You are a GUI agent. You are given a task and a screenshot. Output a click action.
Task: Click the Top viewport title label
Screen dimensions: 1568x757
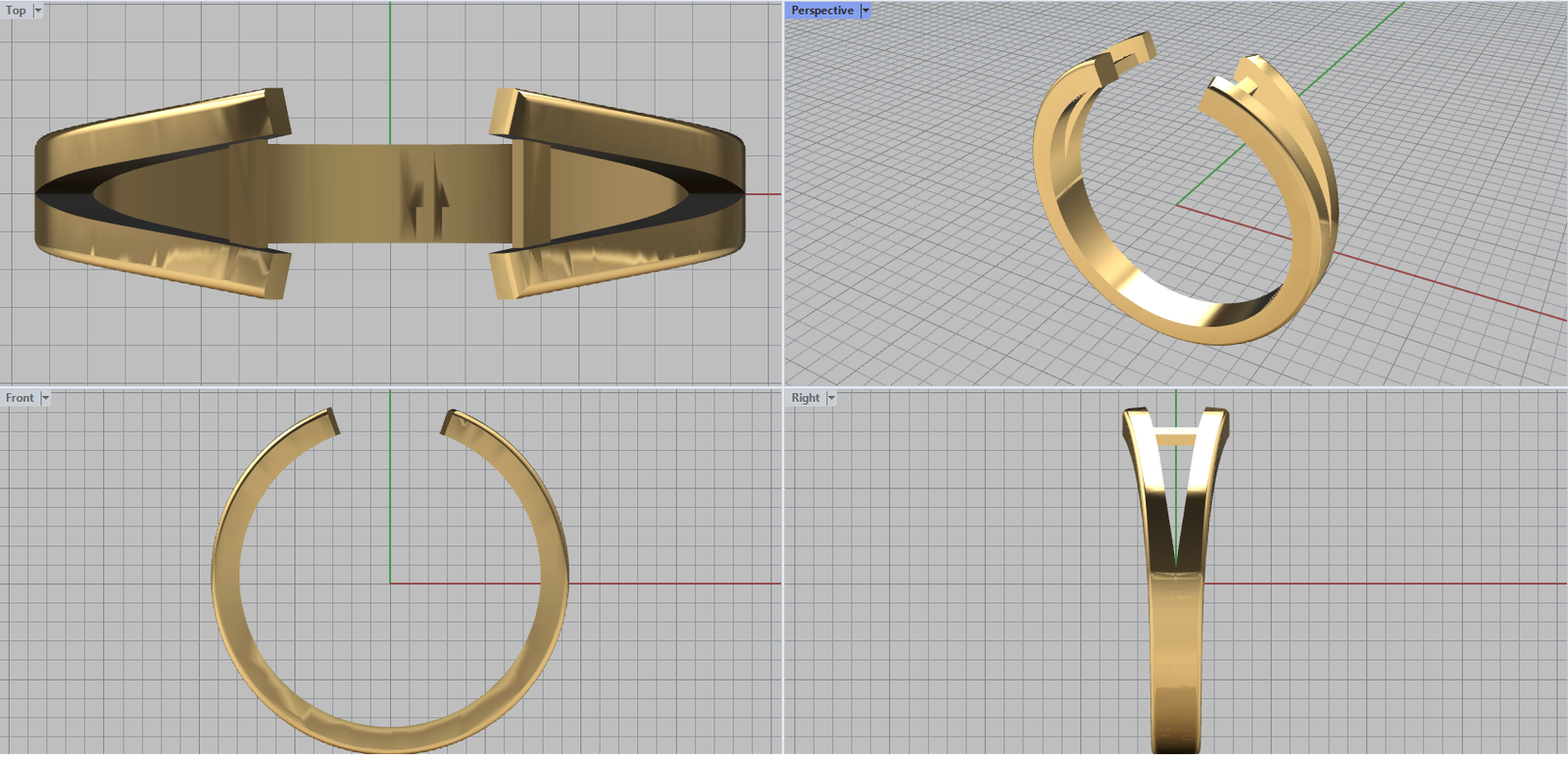coord(16,11)
